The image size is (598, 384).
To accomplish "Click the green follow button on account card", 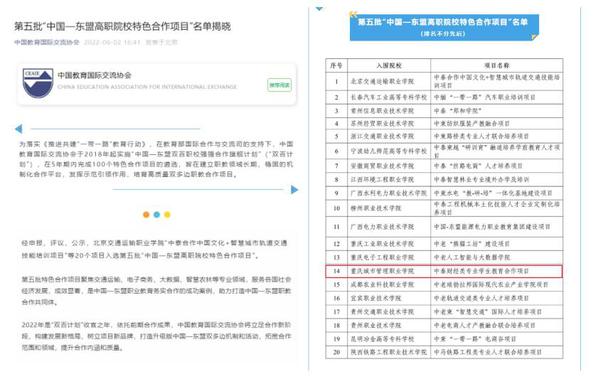I will click(x=280, y=85).
